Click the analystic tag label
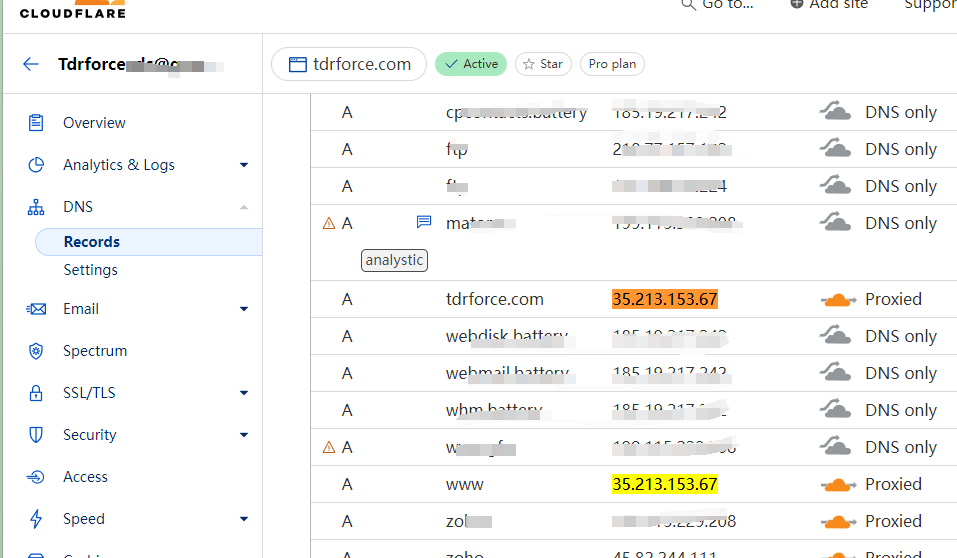957x558 pixels. (x=394, y=260)
